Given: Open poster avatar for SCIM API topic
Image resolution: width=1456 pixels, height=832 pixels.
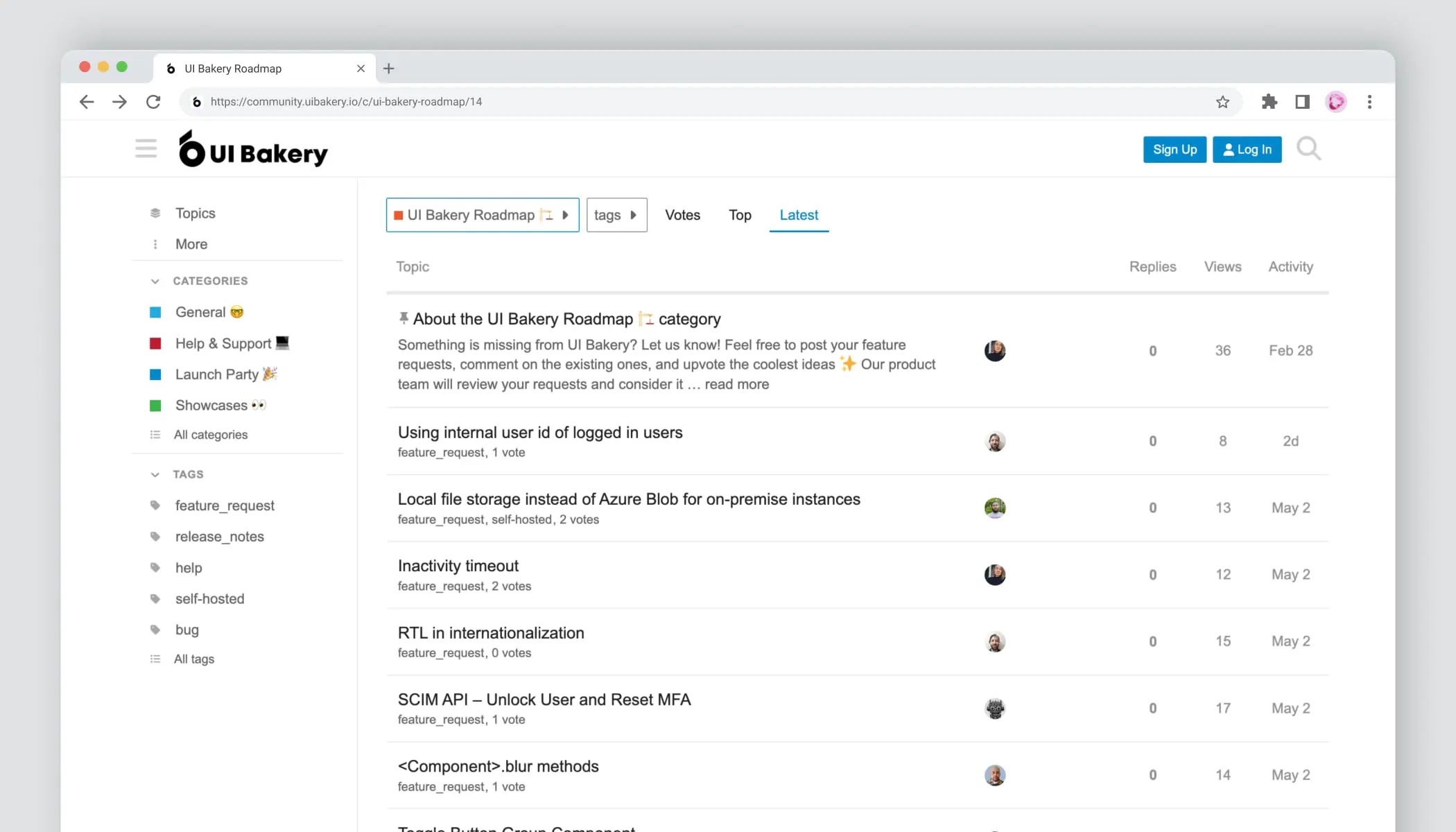Looking at the screenshot, I should [995, 708].
